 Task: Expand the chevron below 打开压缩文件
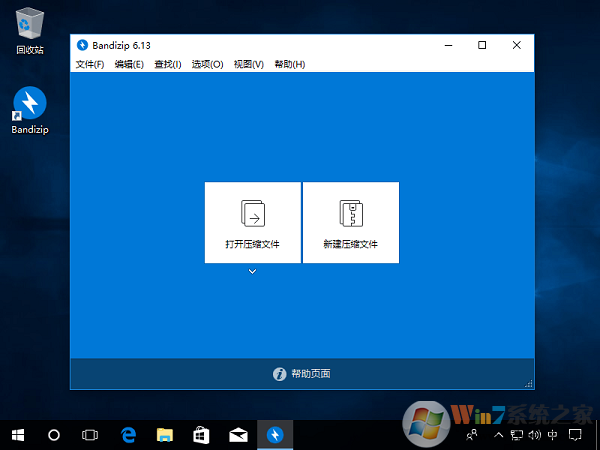pos(252,271)
